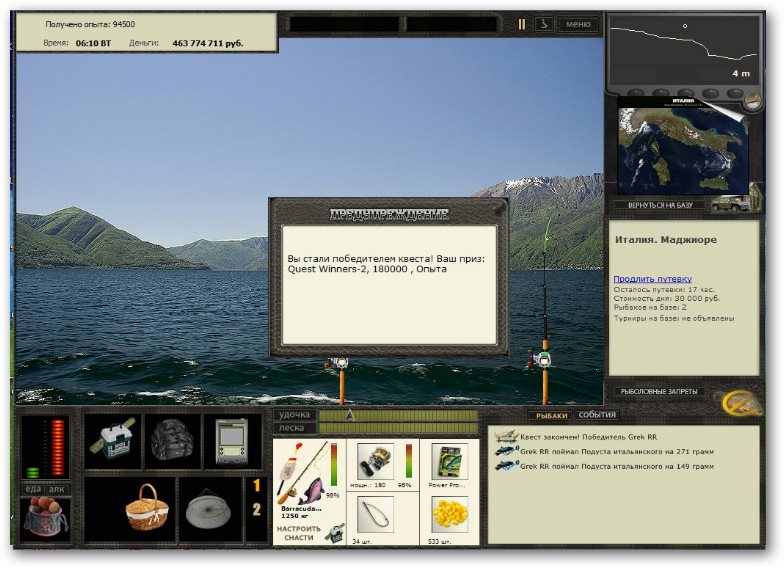The image size is (784, 568).
Task: Click the prohibited fish sign icon
Action: 741,402
